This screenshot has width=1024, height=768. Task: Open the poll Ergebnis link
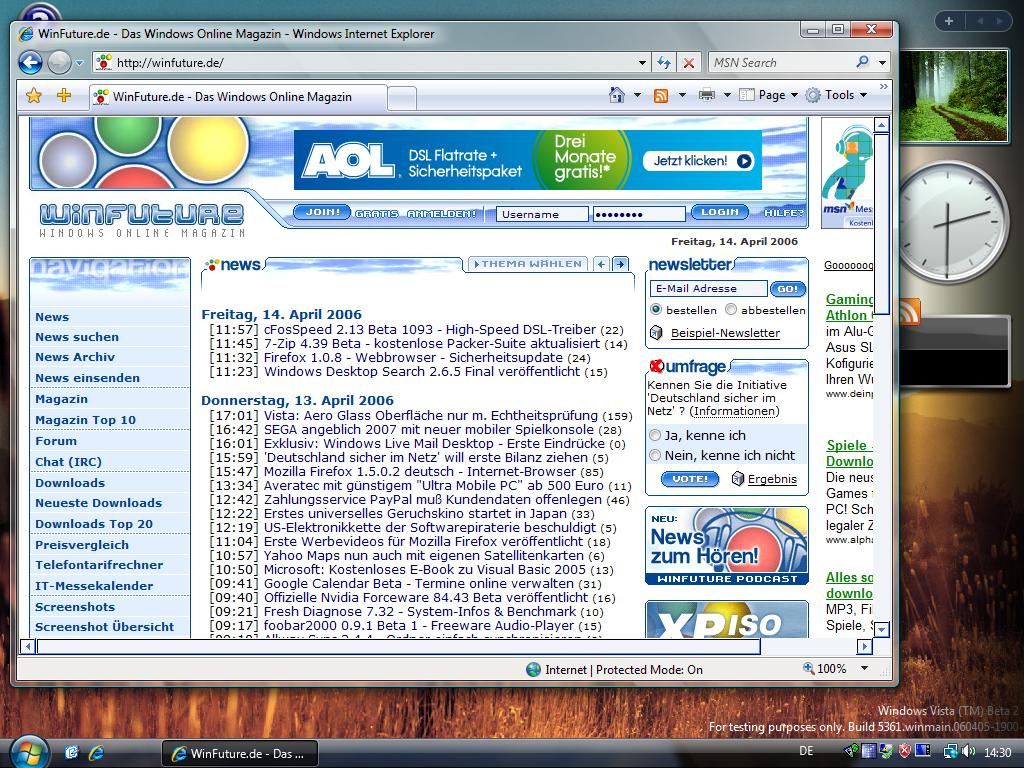point(772,479)
